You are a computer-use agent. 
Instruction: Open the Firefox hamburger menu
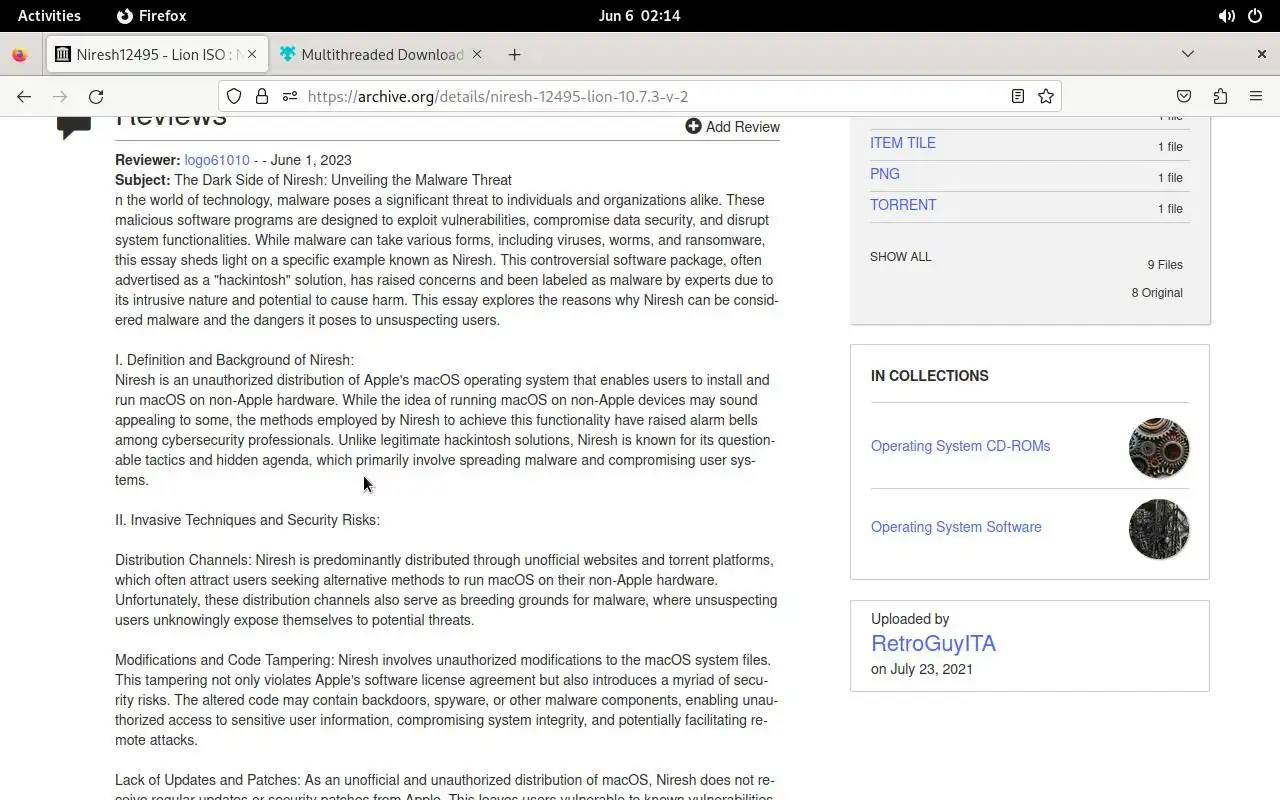tap(1256, 96)
